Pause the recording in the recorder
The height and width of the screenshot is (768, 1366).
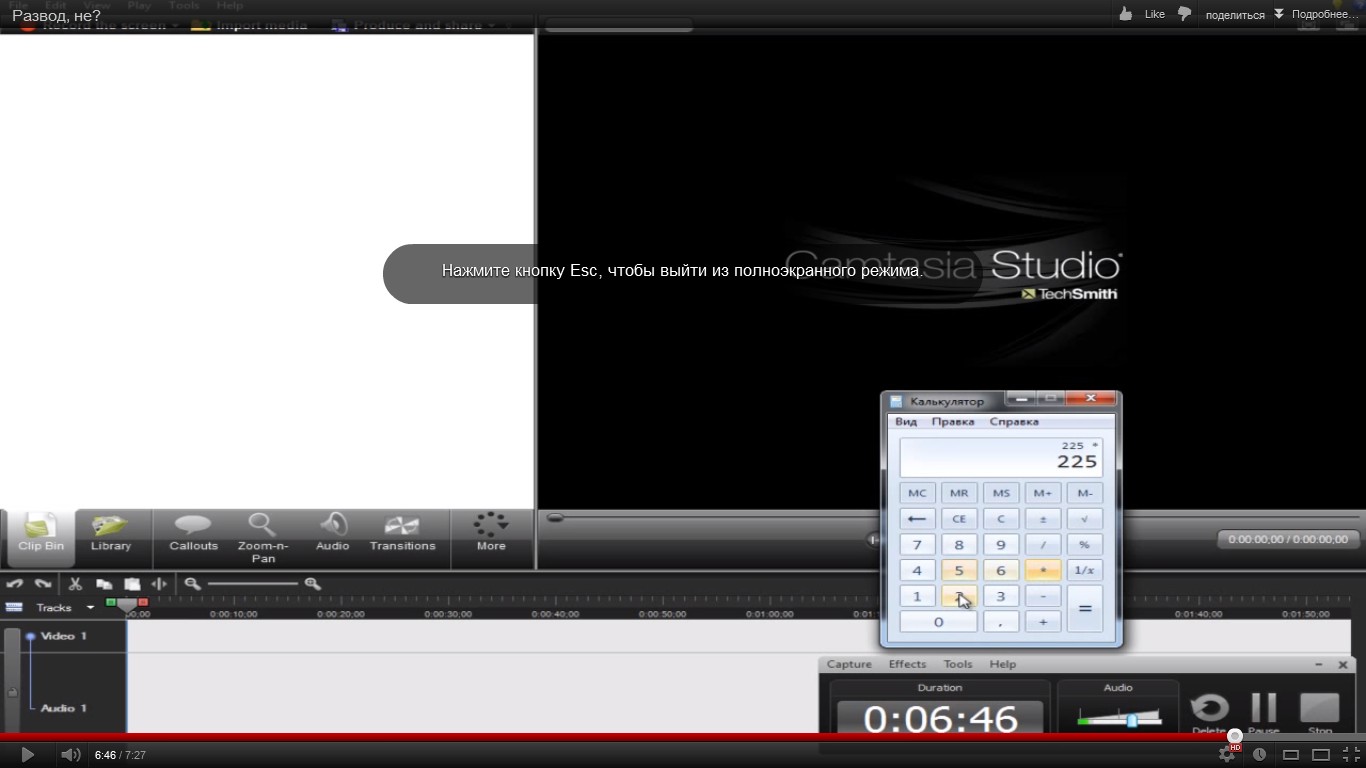click(x=1264, y=713)
